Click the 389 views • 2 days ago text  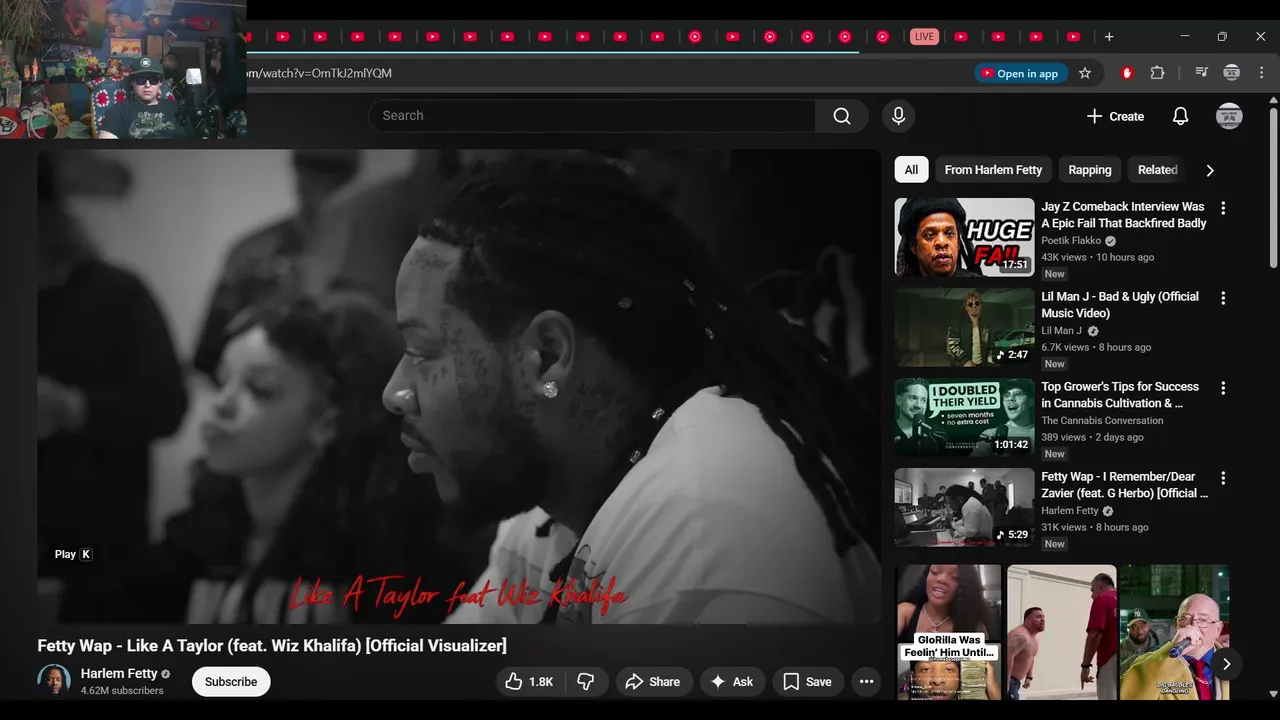click(x=1092, y=437)
